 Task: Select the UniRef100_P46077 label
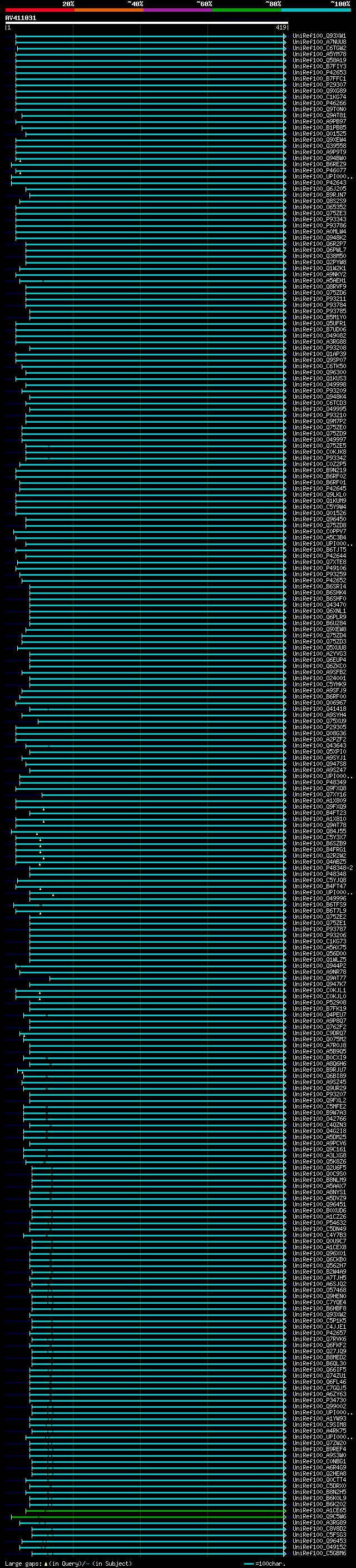point(319,170)
